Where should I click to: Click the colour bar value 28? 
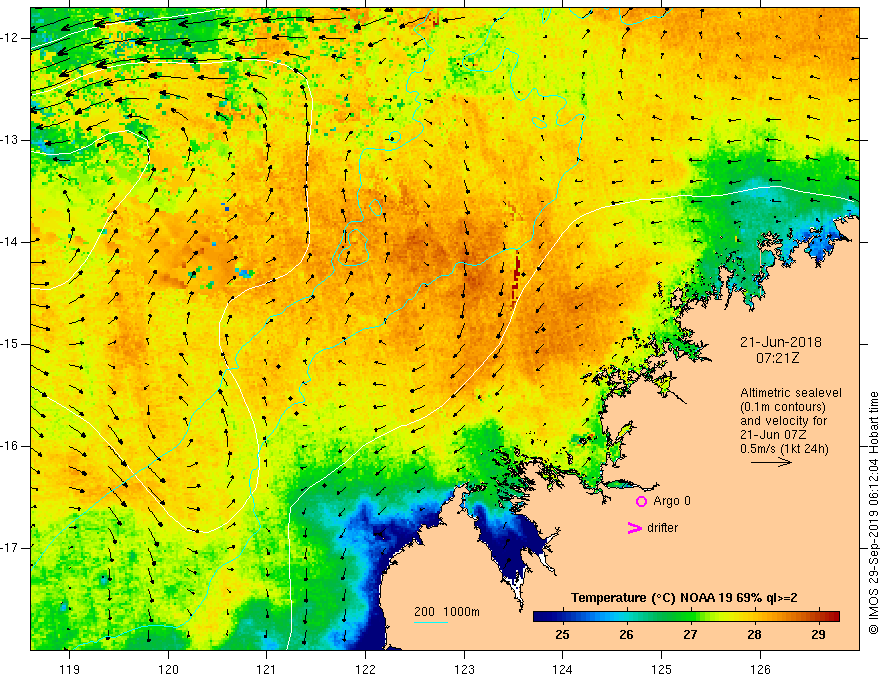[754, 635]
